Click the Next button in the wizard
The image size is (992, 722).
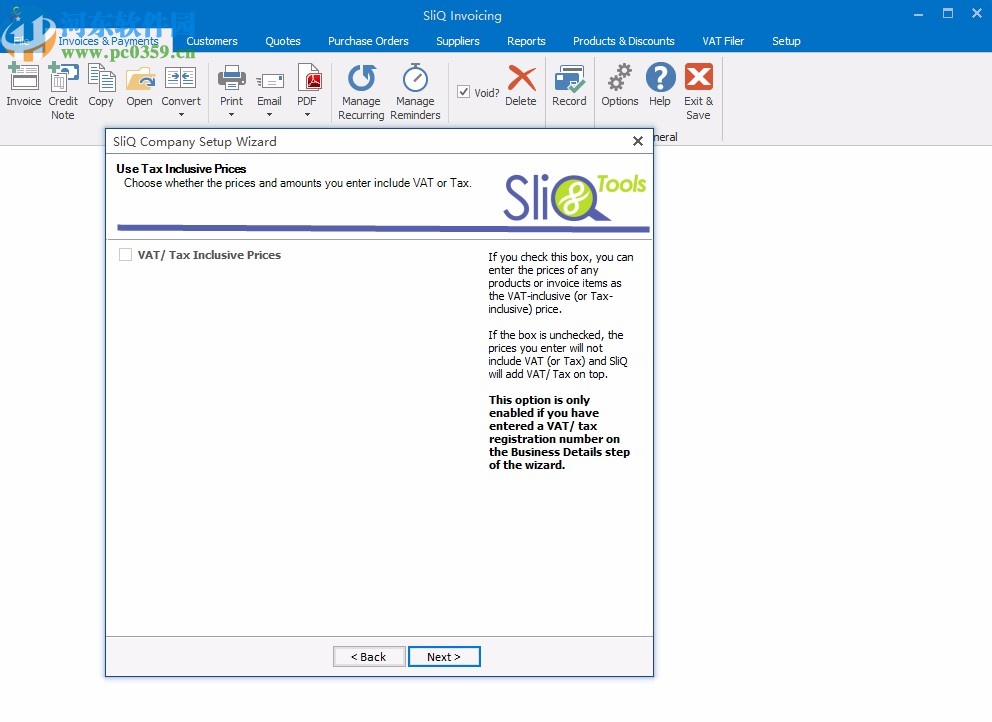444,657
